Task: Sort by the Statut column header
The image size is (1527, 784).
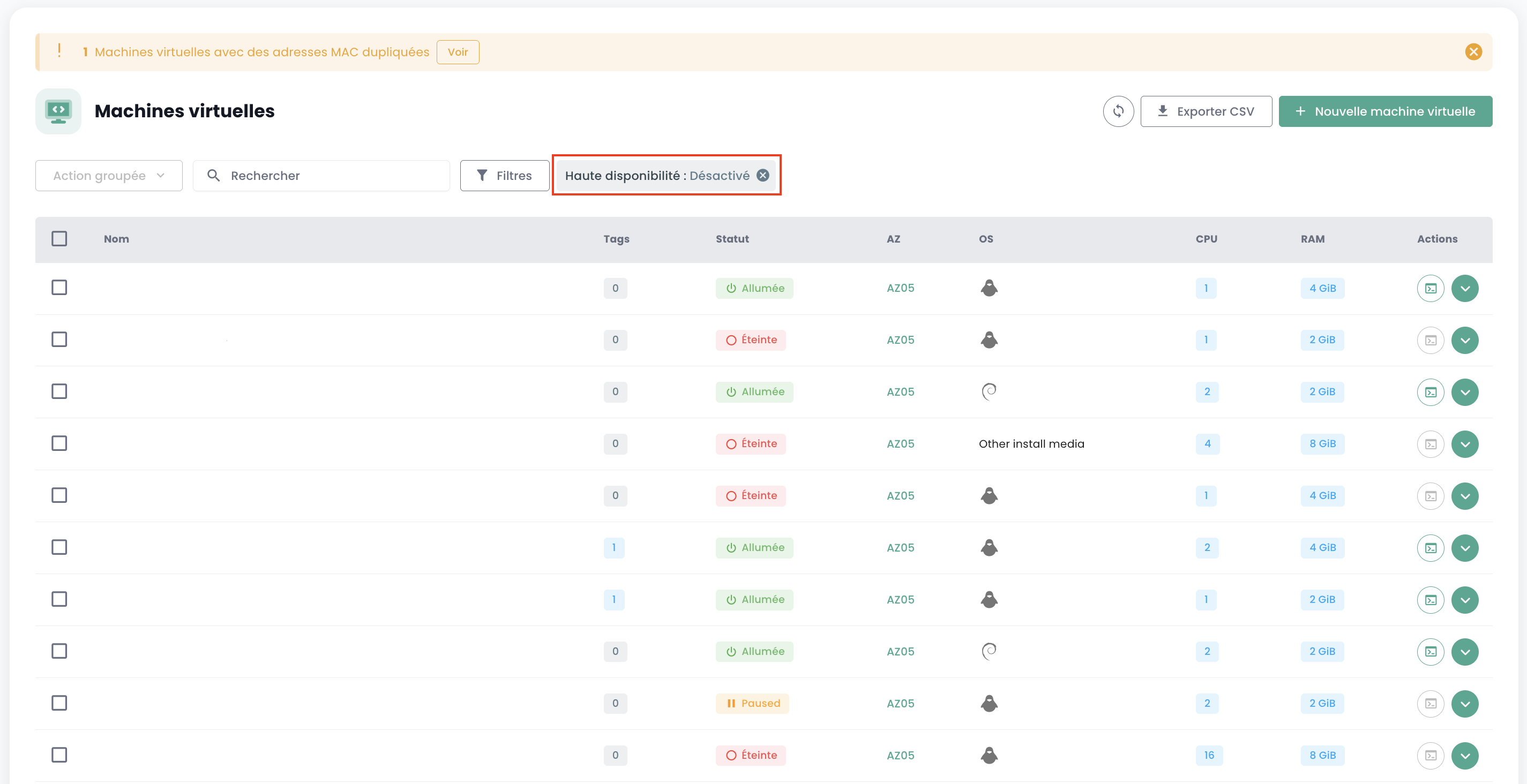Action: 732,239
